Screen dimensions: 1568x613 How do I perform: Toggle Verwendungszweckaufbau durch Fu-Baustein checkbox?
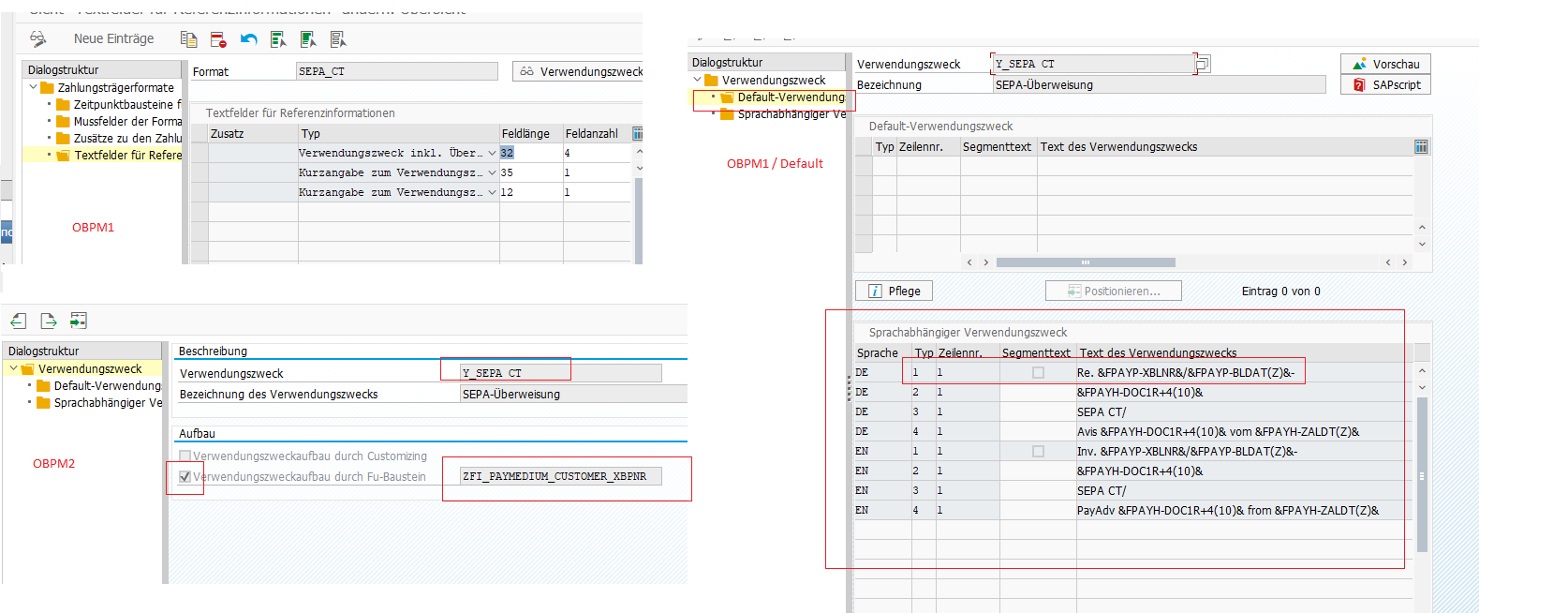(x=185, y=477)
